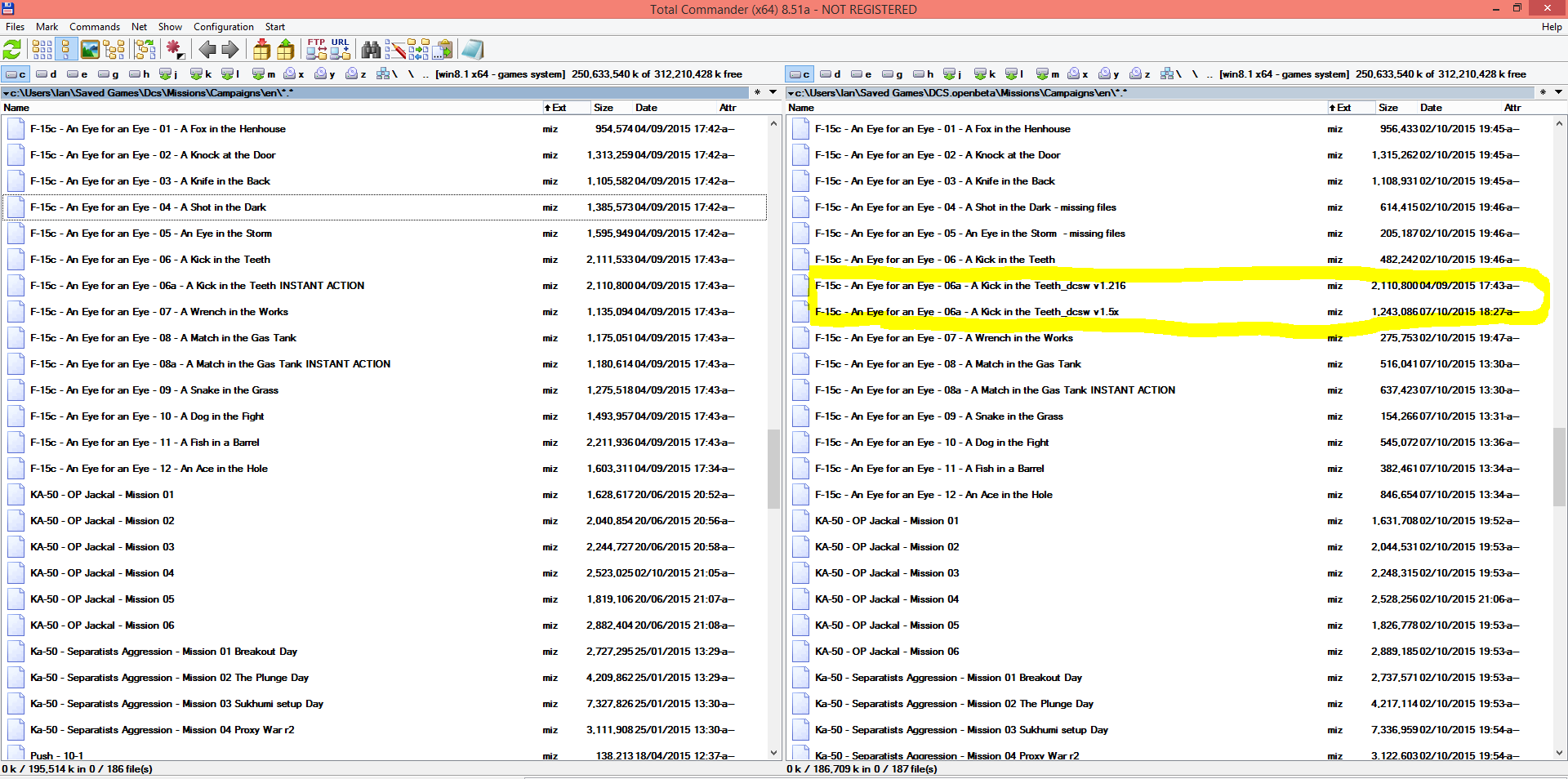The height and width of the screenshot is (779, 1568).
Task: Open left panel directory history dropdown arrow
Action: pyautogui.click(x=773, y=92)
